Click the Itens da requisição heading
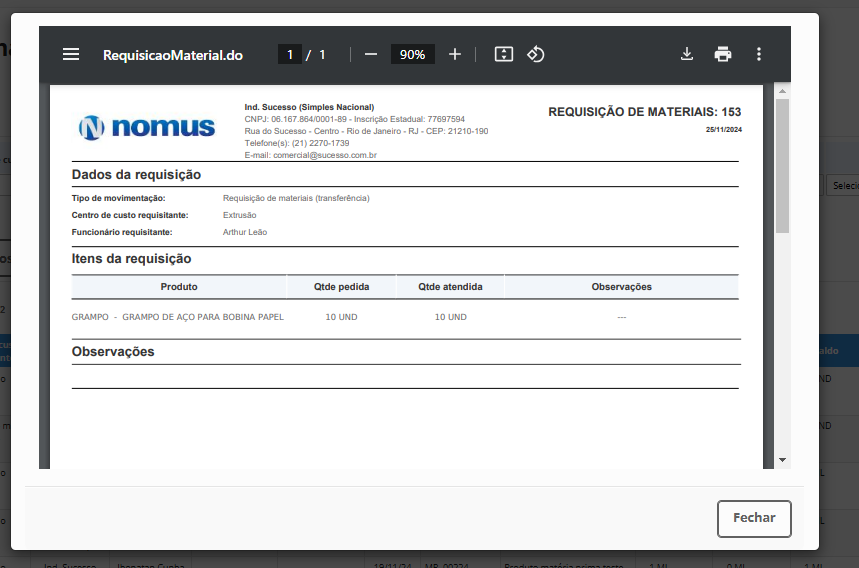 tap(131, 259)
